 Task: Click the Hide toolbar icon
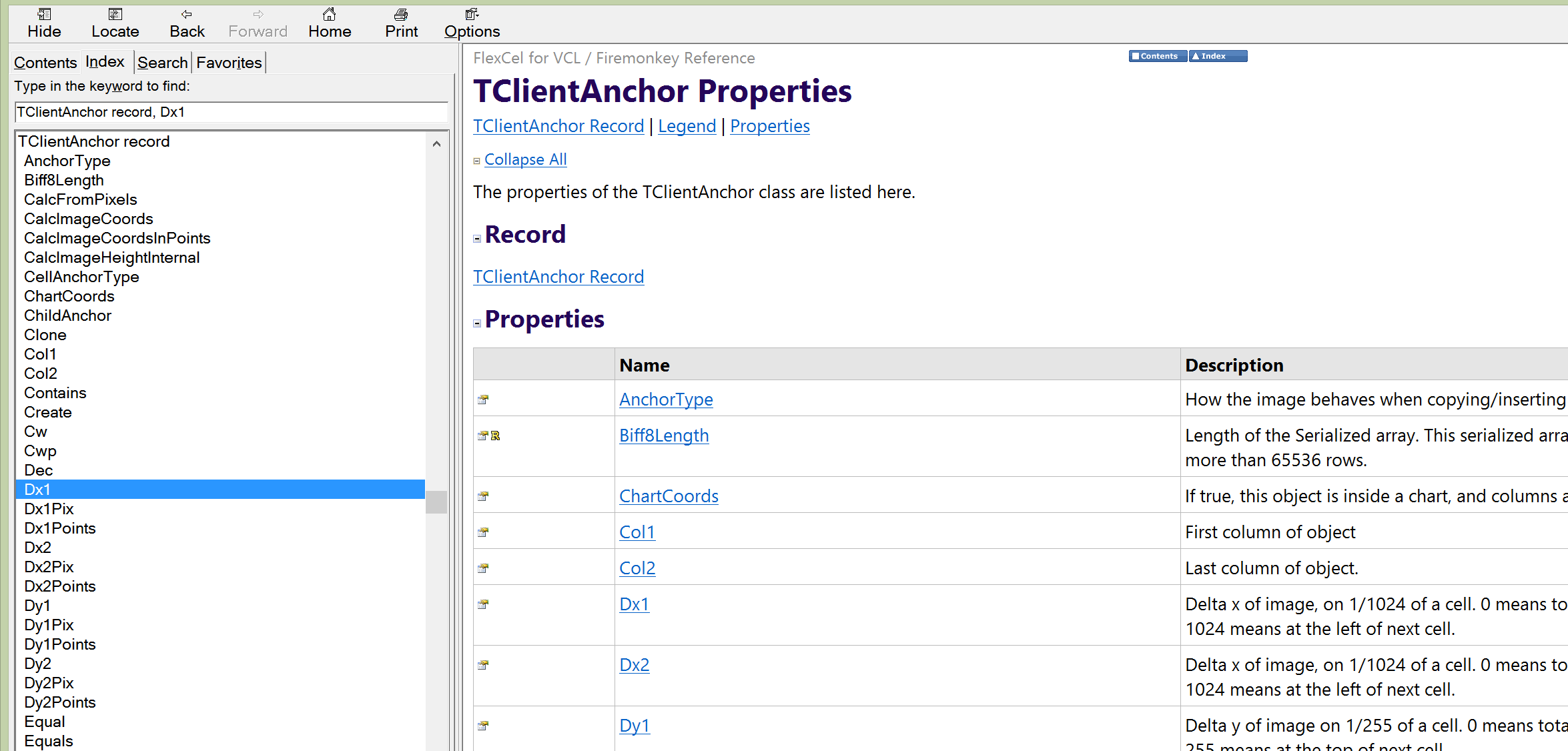tap(44, 23)
